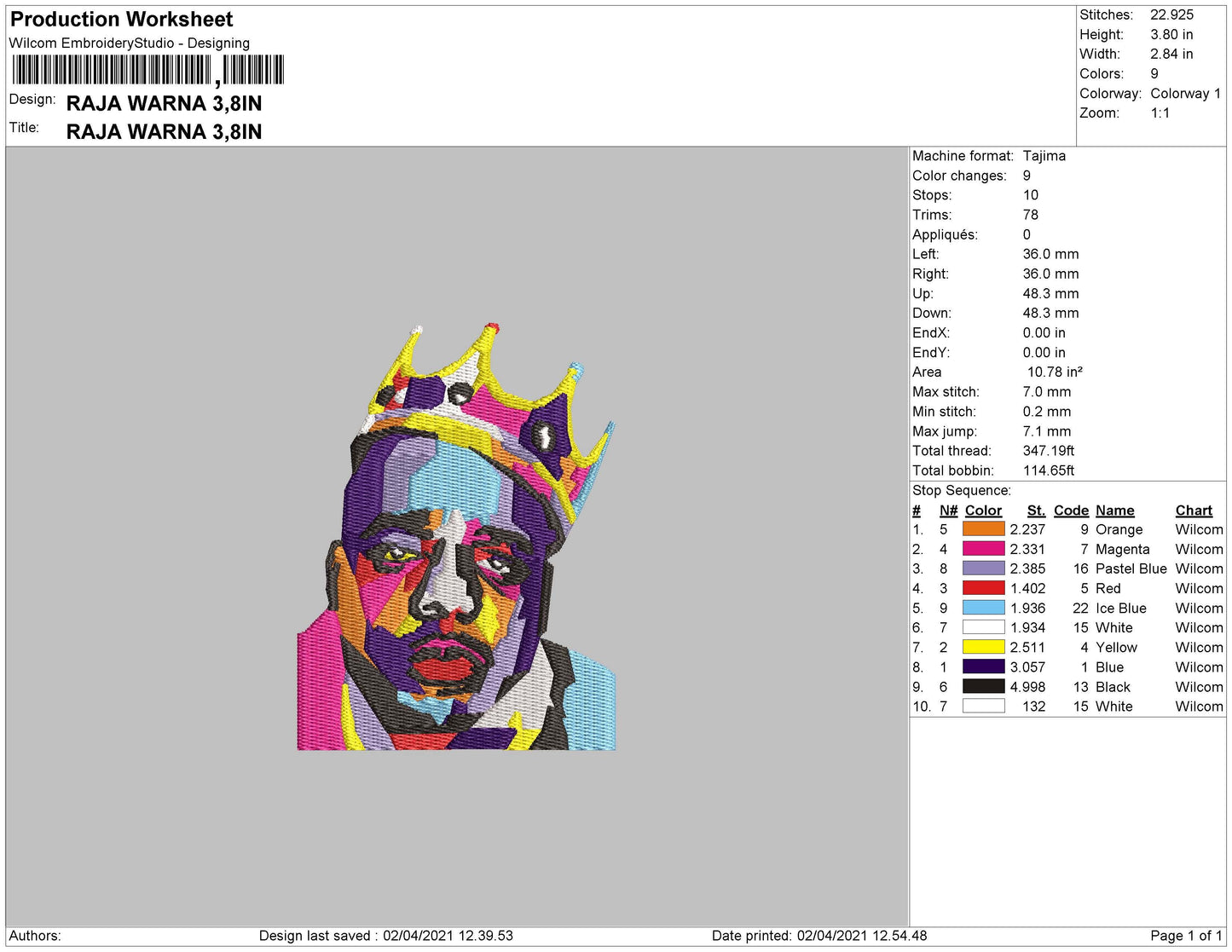Click the 'Ice Blue' thread name
This screenshot has height=952, width=1232.
tap(1120, 608)
